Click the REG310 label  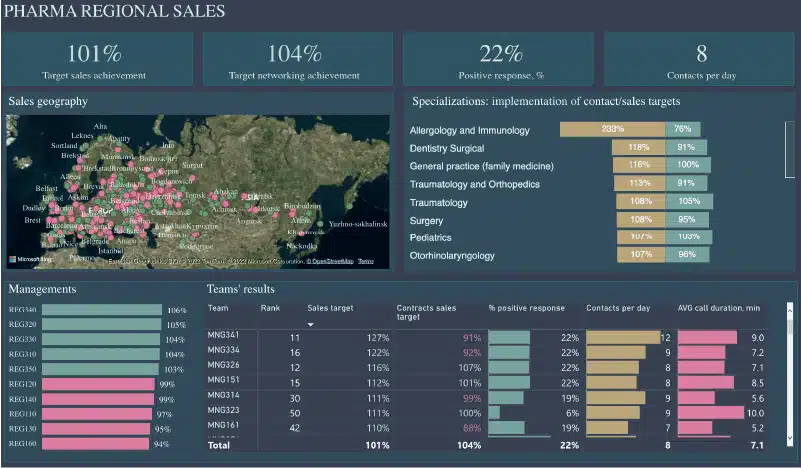[x=22, y=354]
